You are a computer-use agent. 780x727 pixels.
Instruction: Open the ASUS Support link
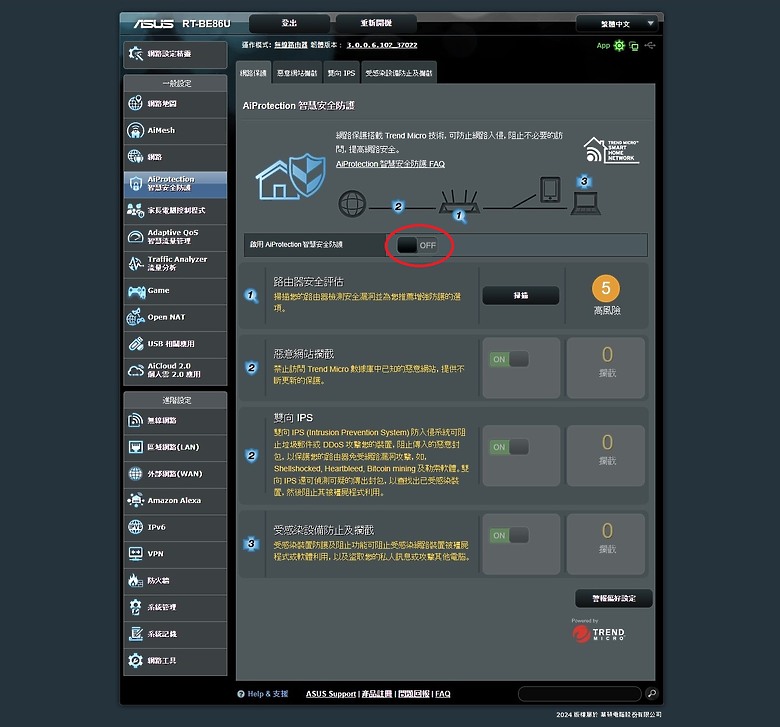pyautogui.click(x=331, y=694)
